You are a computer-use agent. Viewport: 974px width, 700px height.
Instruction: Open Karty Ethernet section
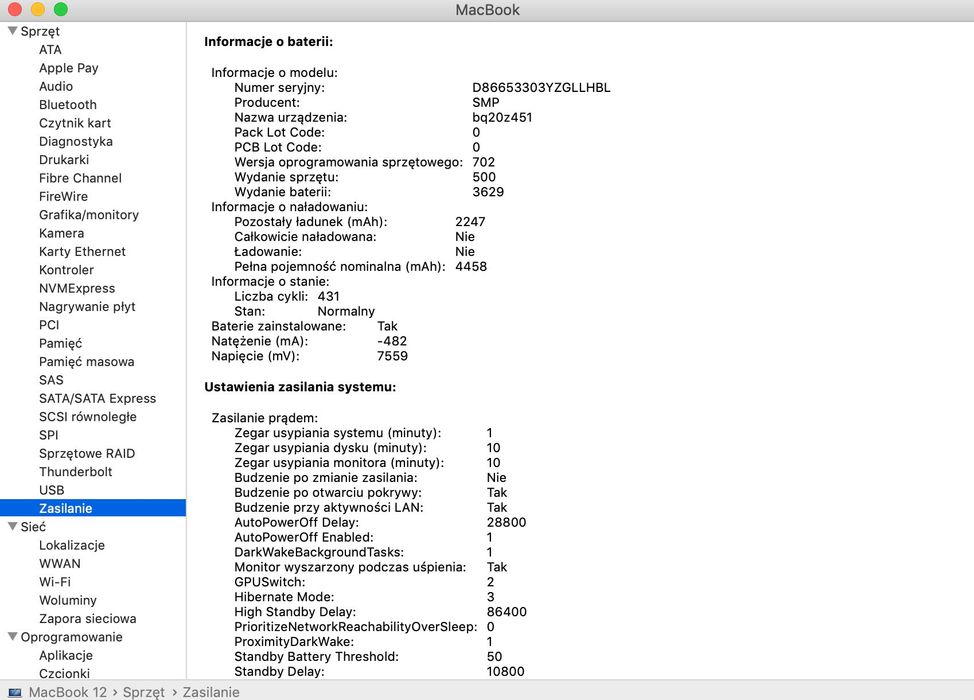pyautogui.click(x=82, y=252)
